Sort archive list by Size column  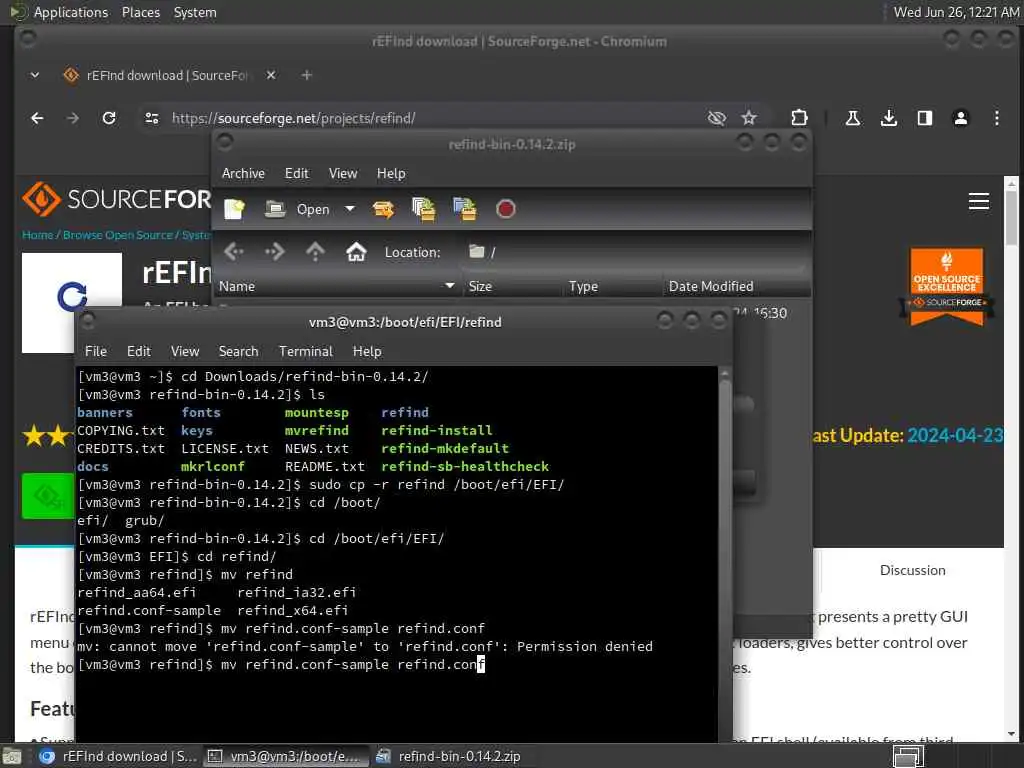pyautogui.click(x=512, y=286)
